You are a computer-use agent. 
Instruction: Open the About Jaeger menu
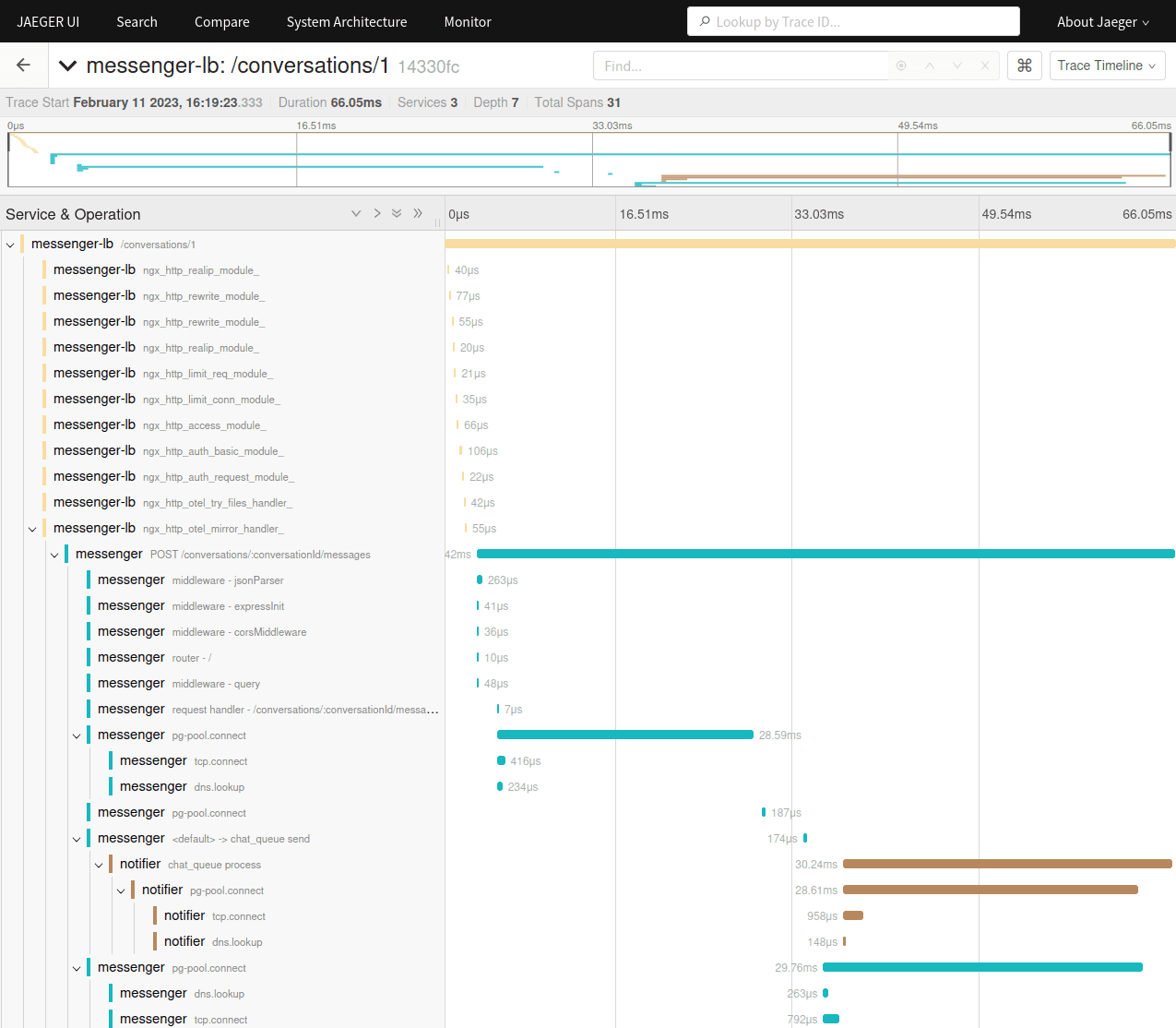coord(1102,21)
